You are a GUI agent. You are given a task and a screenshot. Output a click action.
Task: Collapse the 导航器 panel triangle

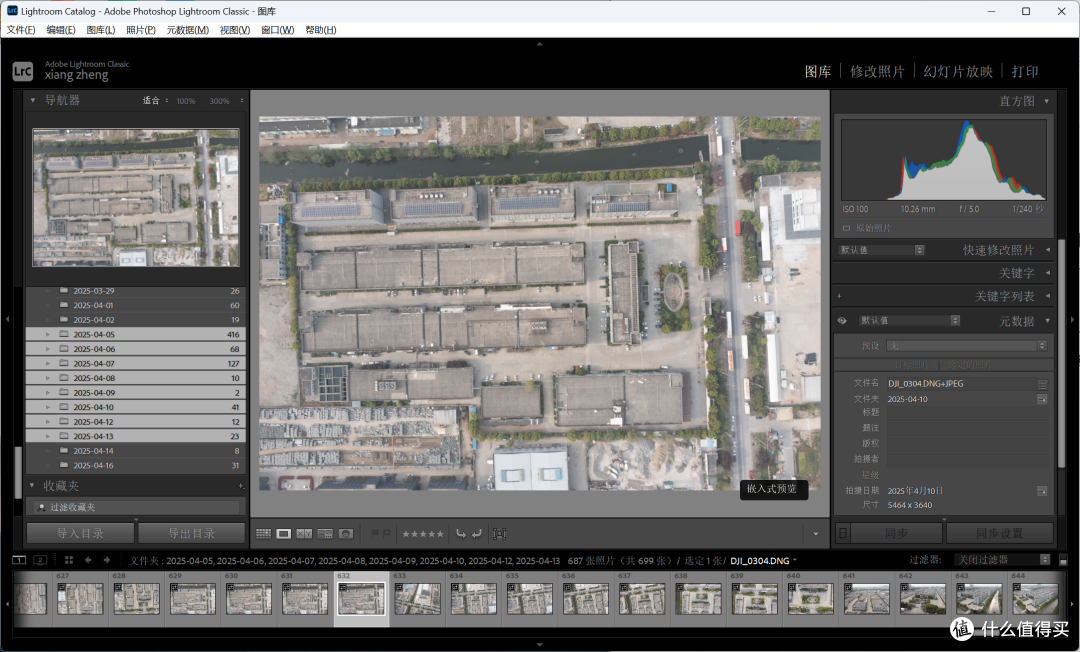(x=32, y=100)
